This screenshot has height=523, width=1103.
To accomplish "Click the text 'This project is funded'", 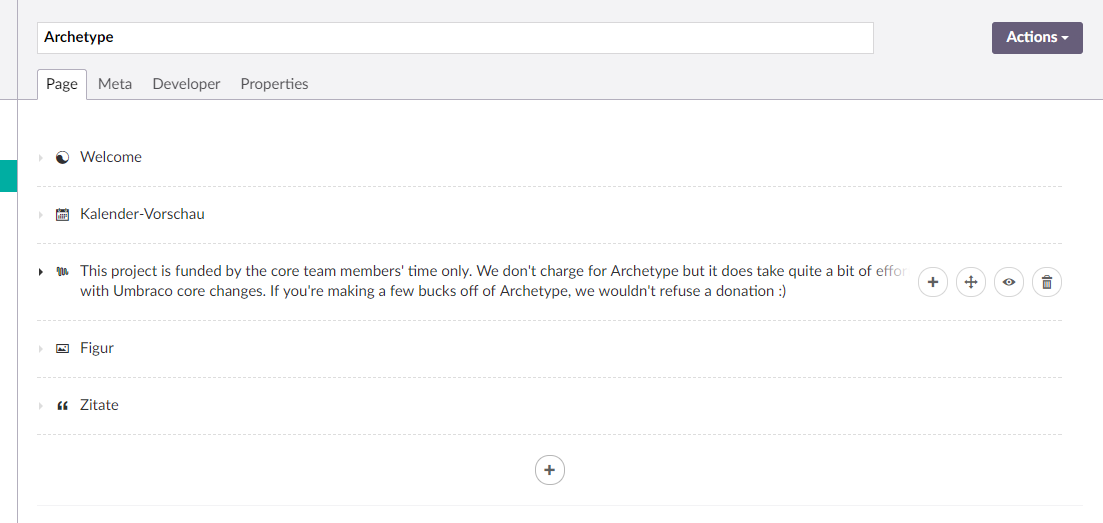I will pos(151,271).
